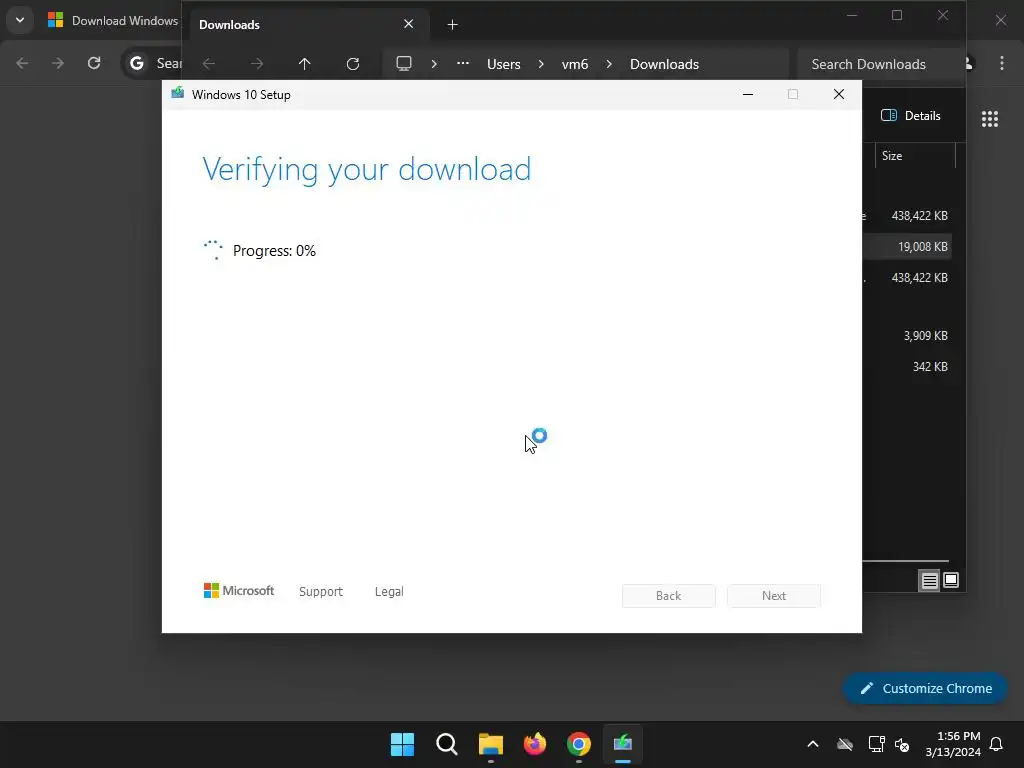Image resolution: width=1024 pixels, height=768 pixels.
Task: Go forward in Chrome
Action: [58, 63]
